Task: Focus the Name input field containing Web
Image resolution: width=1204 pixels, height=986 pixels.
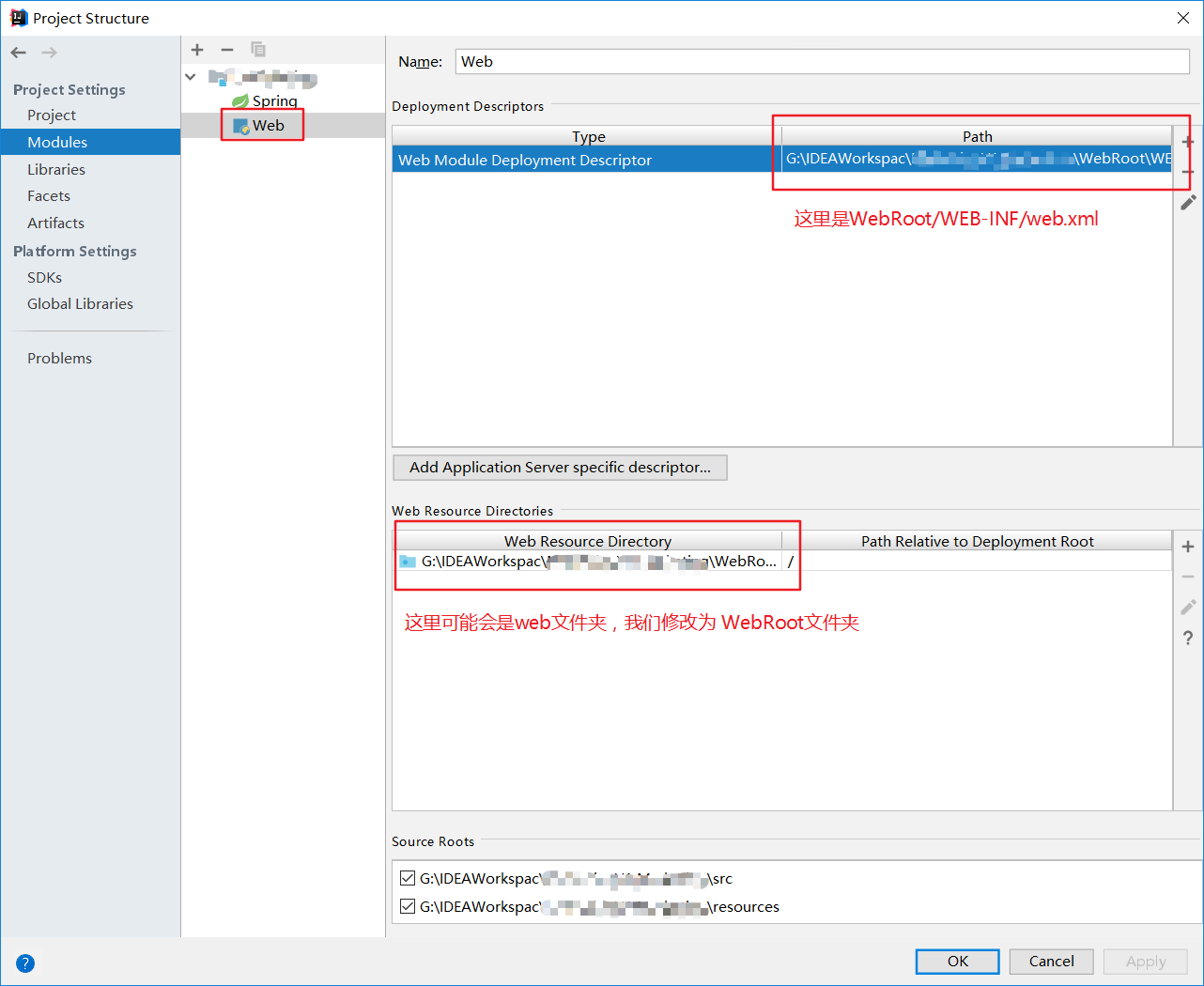Action: (x=823, y=61)
